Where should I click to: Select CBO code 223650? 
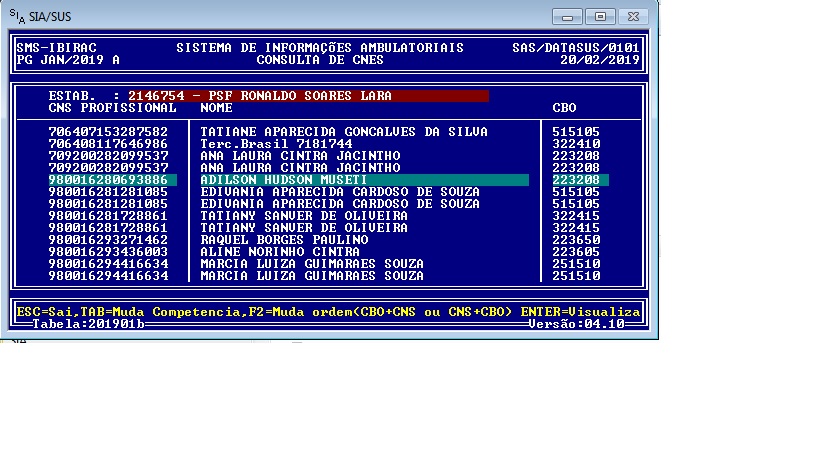coord(576,240)
